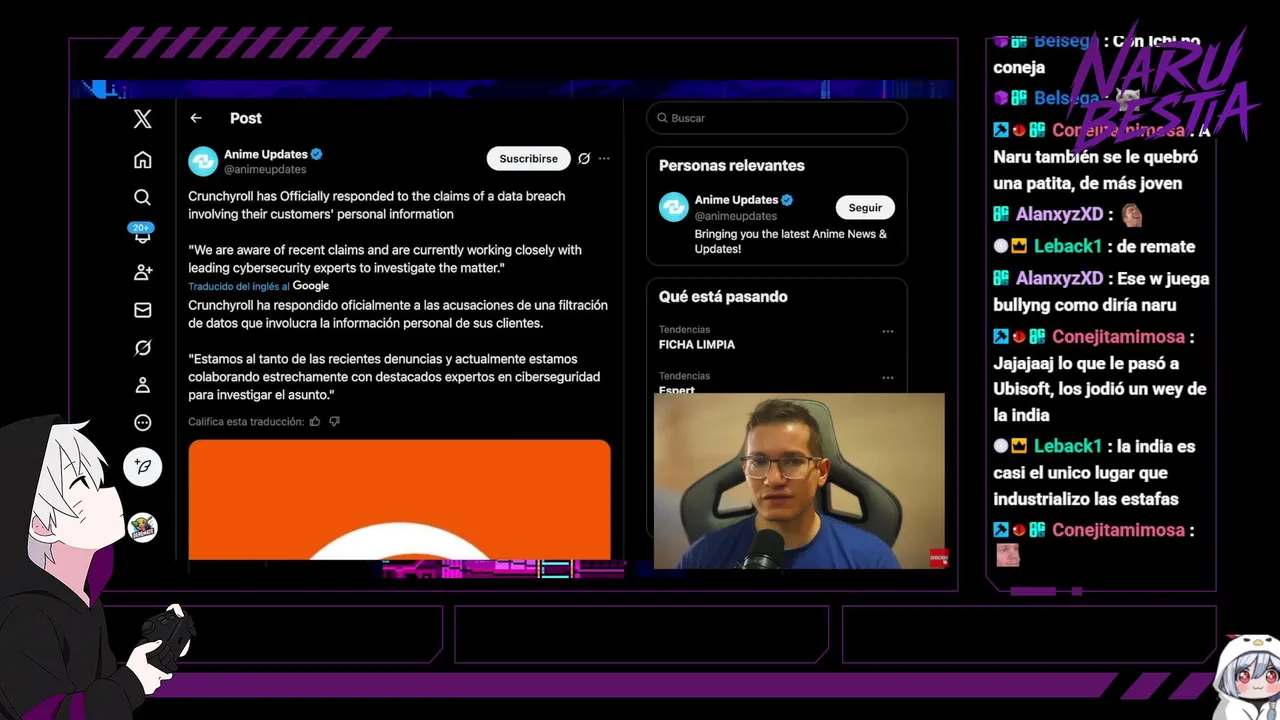
Task: Open options for FICHA LIMPIA trend
Action: 888,332
